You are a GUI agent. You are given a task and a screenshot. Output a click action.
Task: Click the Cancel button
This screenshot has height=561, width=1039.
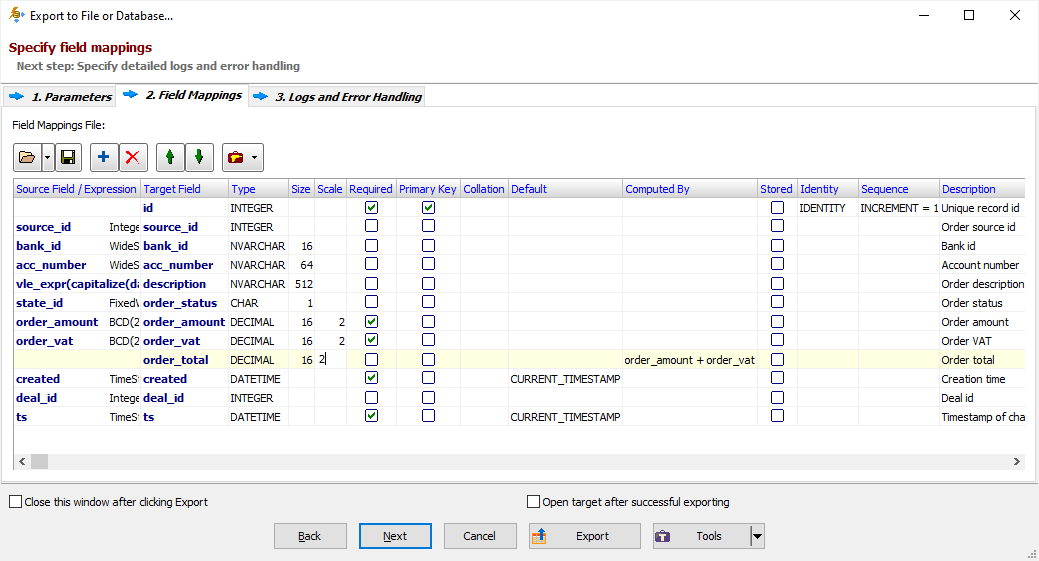(480, 536)
